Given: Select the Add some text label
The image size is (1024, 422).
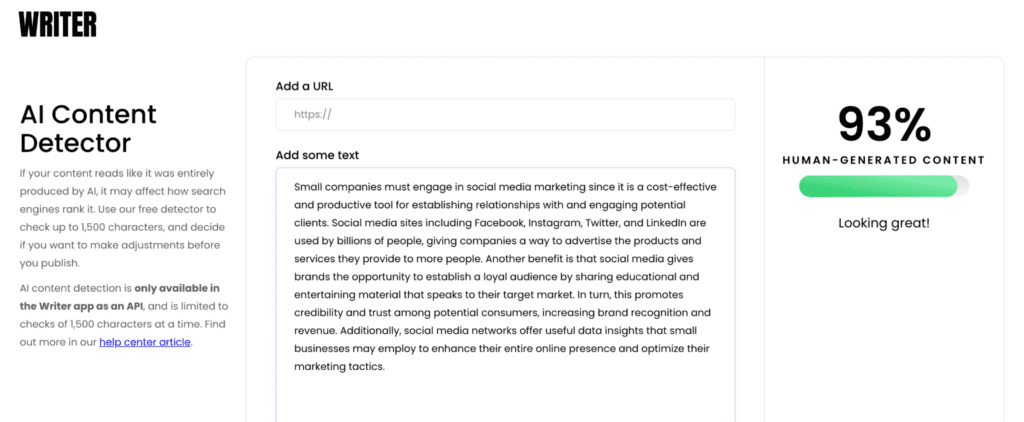Looking at the screenshot, I should pyautogui.click(x=317, y=155).
